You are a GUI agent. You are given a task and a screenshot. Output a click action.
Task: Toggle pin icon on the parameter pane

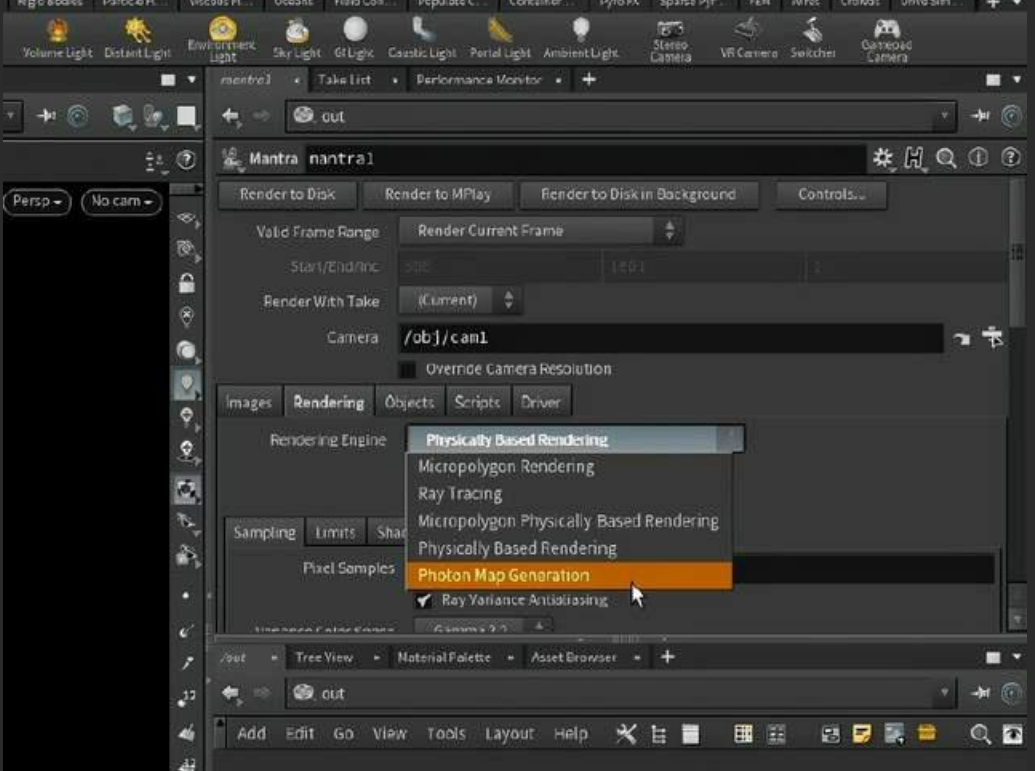click(980, 116)
